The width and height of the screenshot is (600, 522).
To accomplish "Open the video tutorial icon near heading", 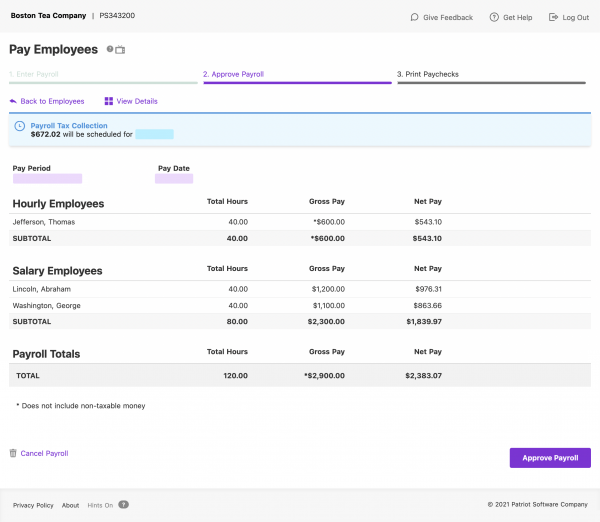I will 121,49.
